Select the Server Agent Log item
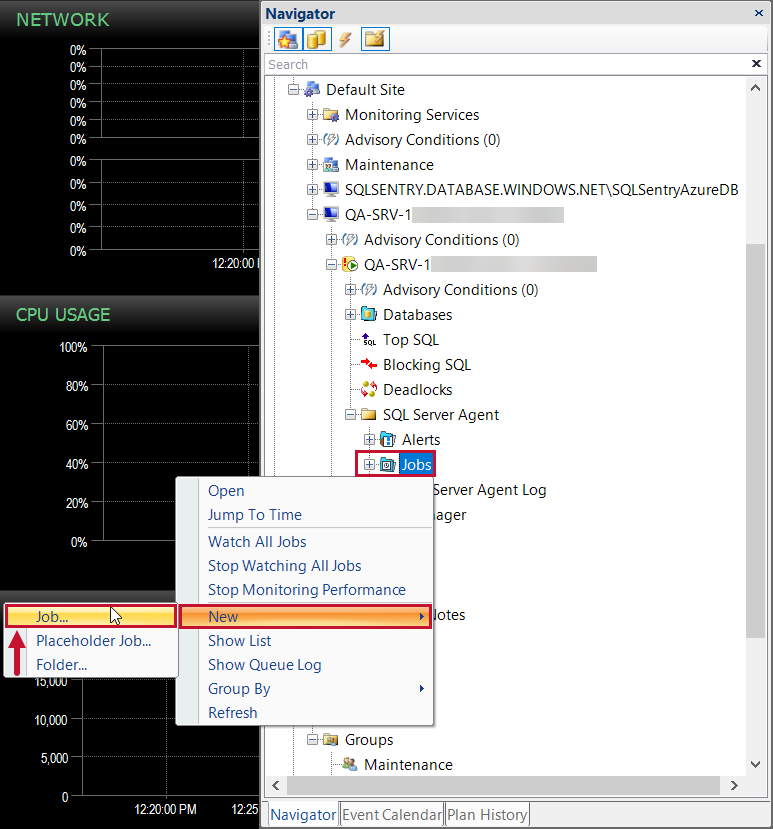This screenshot has height=829, width=773. pos(490,490)
